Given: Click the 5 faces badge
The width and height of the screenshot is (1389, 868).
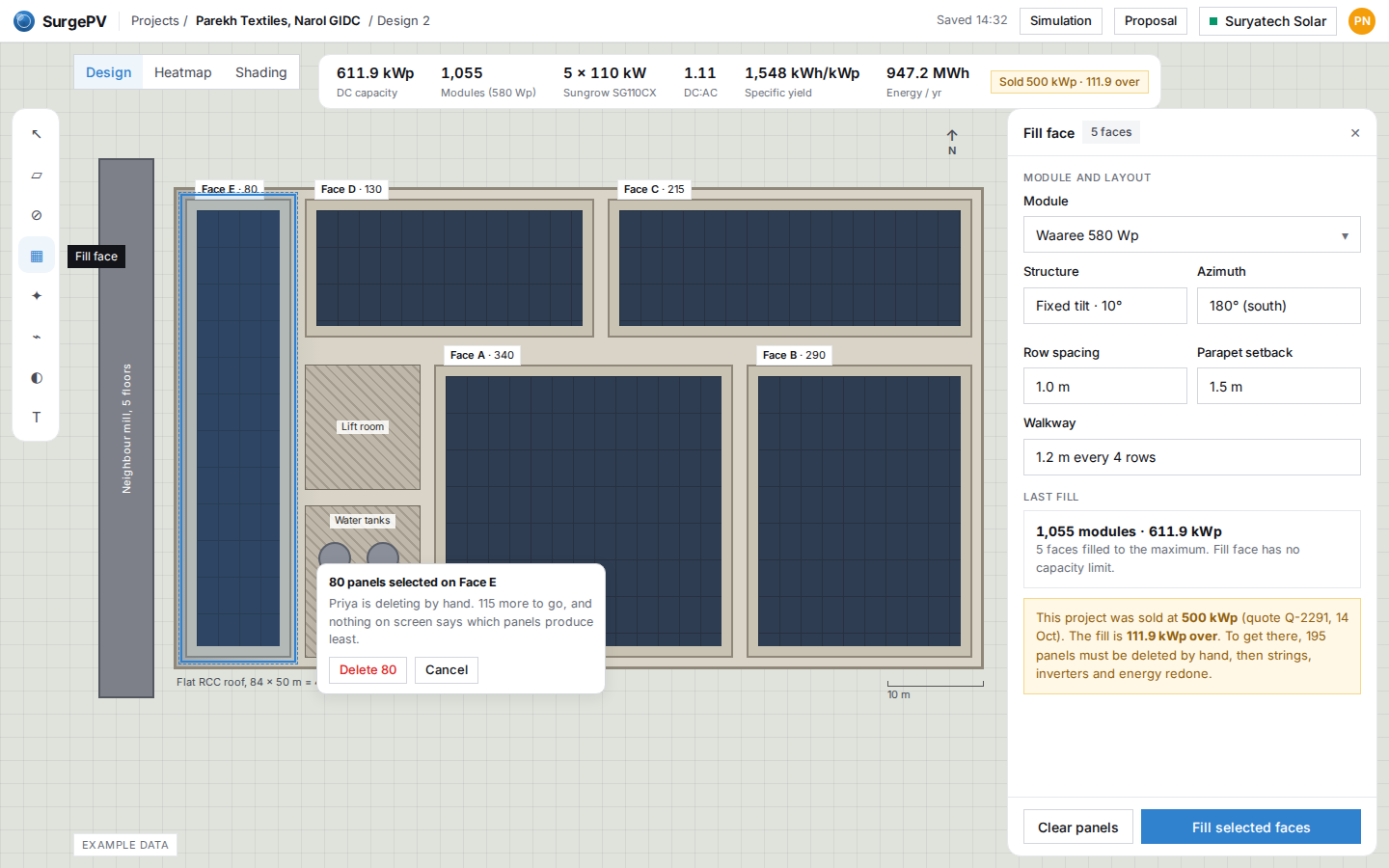Looking at the screenshot, I should 1111,132.
